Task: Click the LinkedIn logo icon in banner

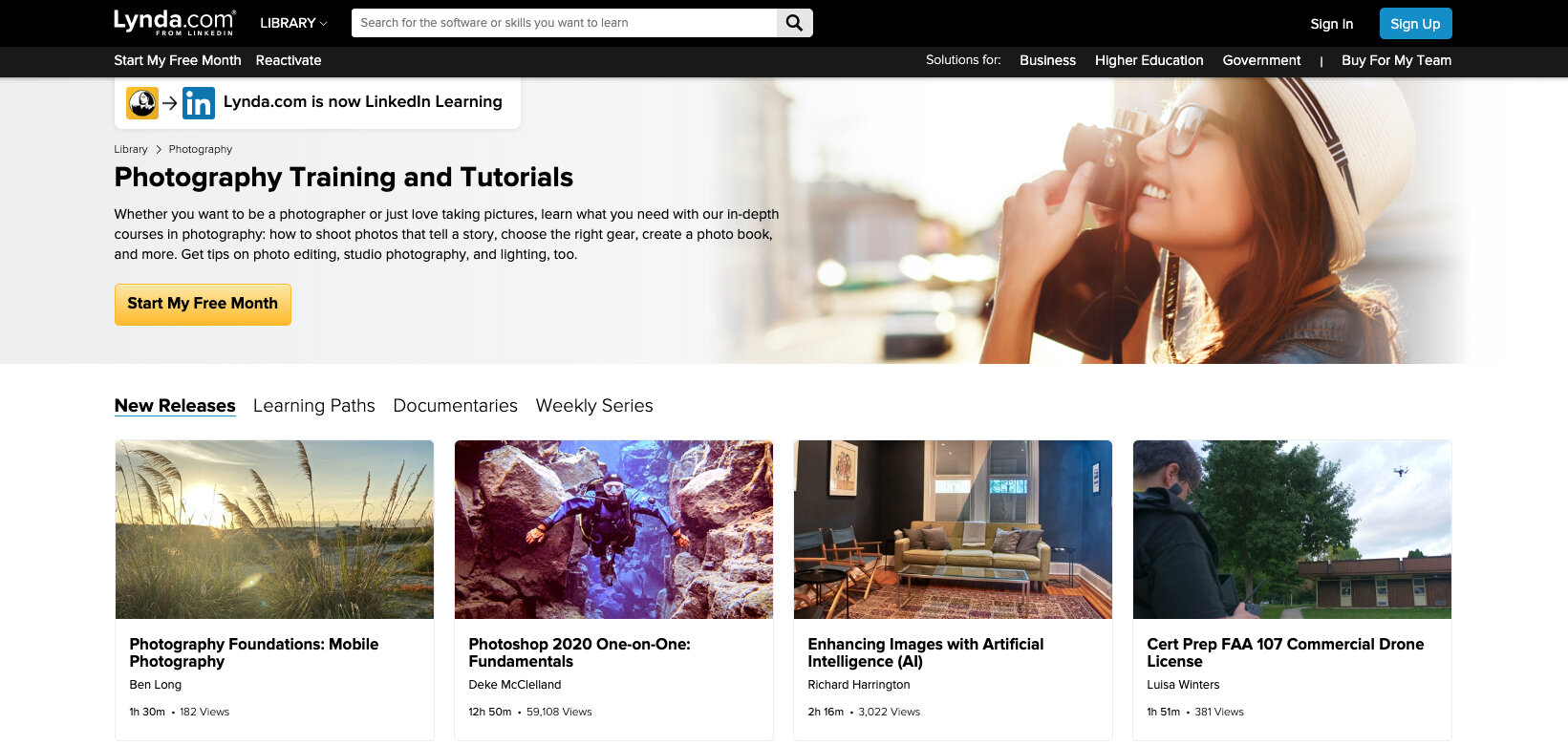Action: tap(199, 102)
